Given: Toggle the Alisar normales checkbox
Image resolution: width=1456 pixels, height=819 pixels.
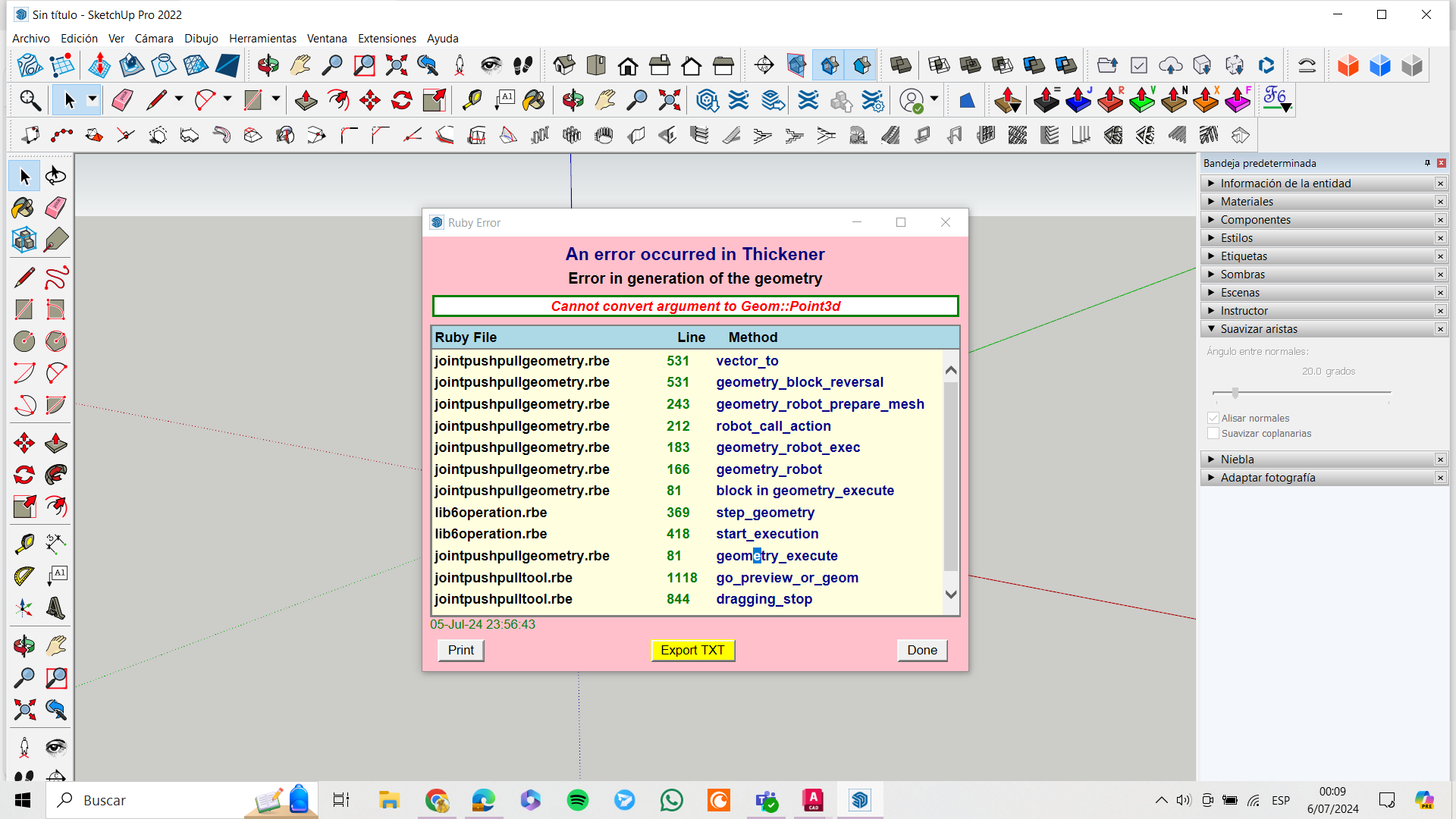Looking at the screenshot, I should click(x=1213, y=418).
